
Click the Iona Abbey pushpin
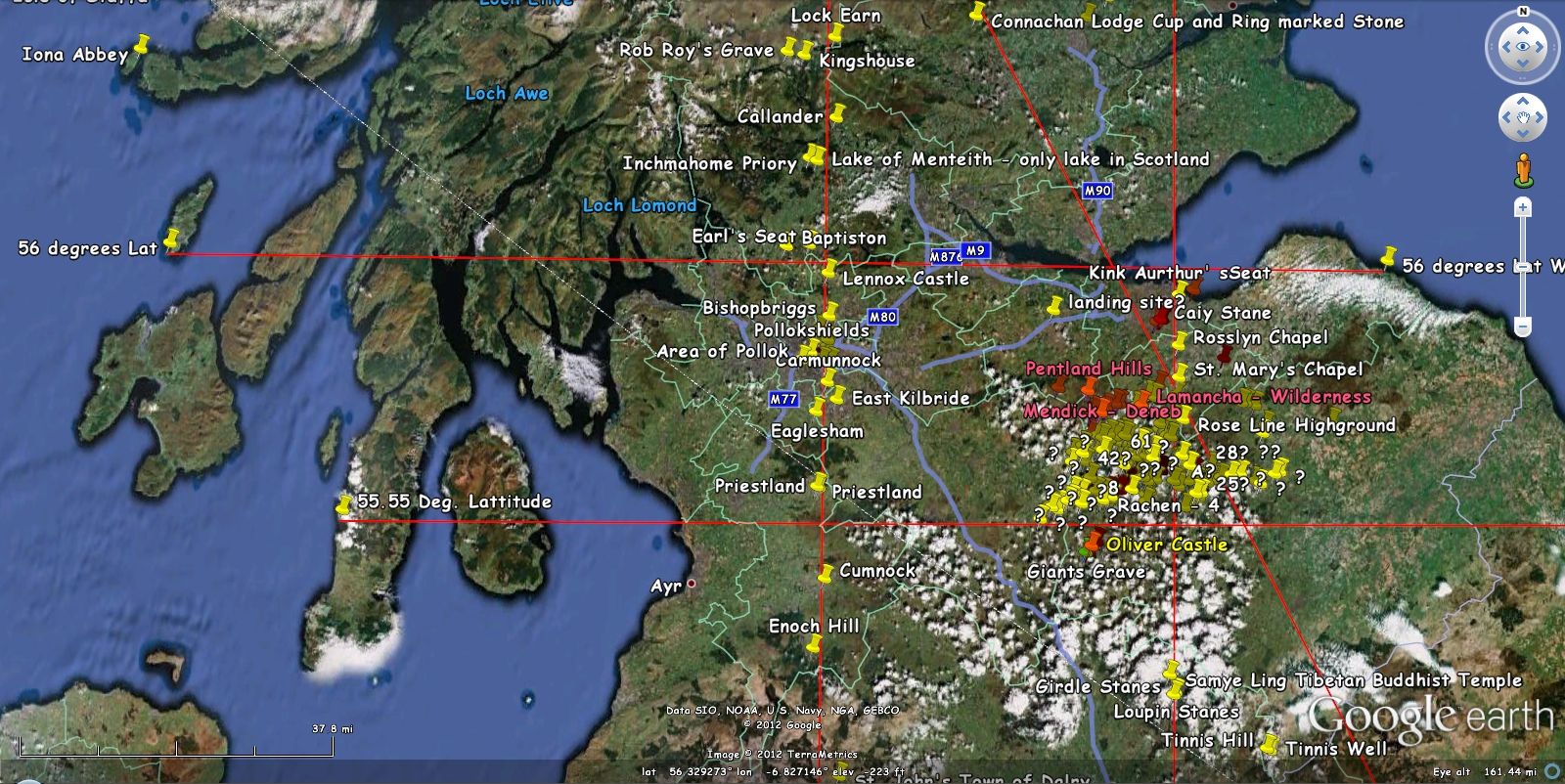pos(142,45)
